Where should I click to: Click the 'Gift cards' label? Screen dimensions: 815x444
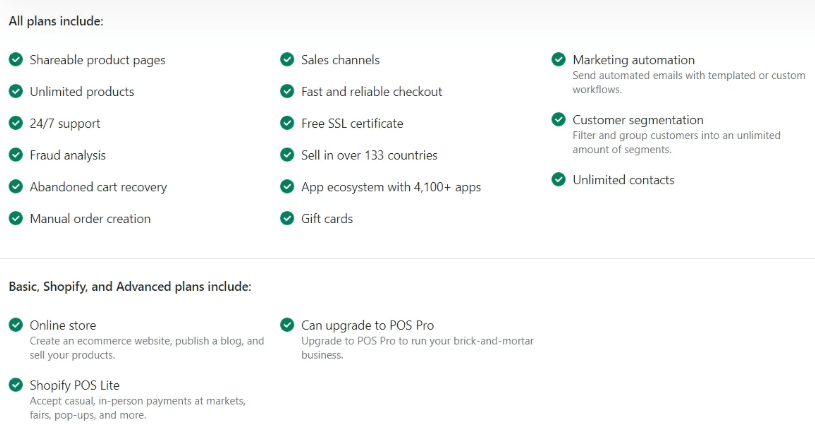click(327, 218)
